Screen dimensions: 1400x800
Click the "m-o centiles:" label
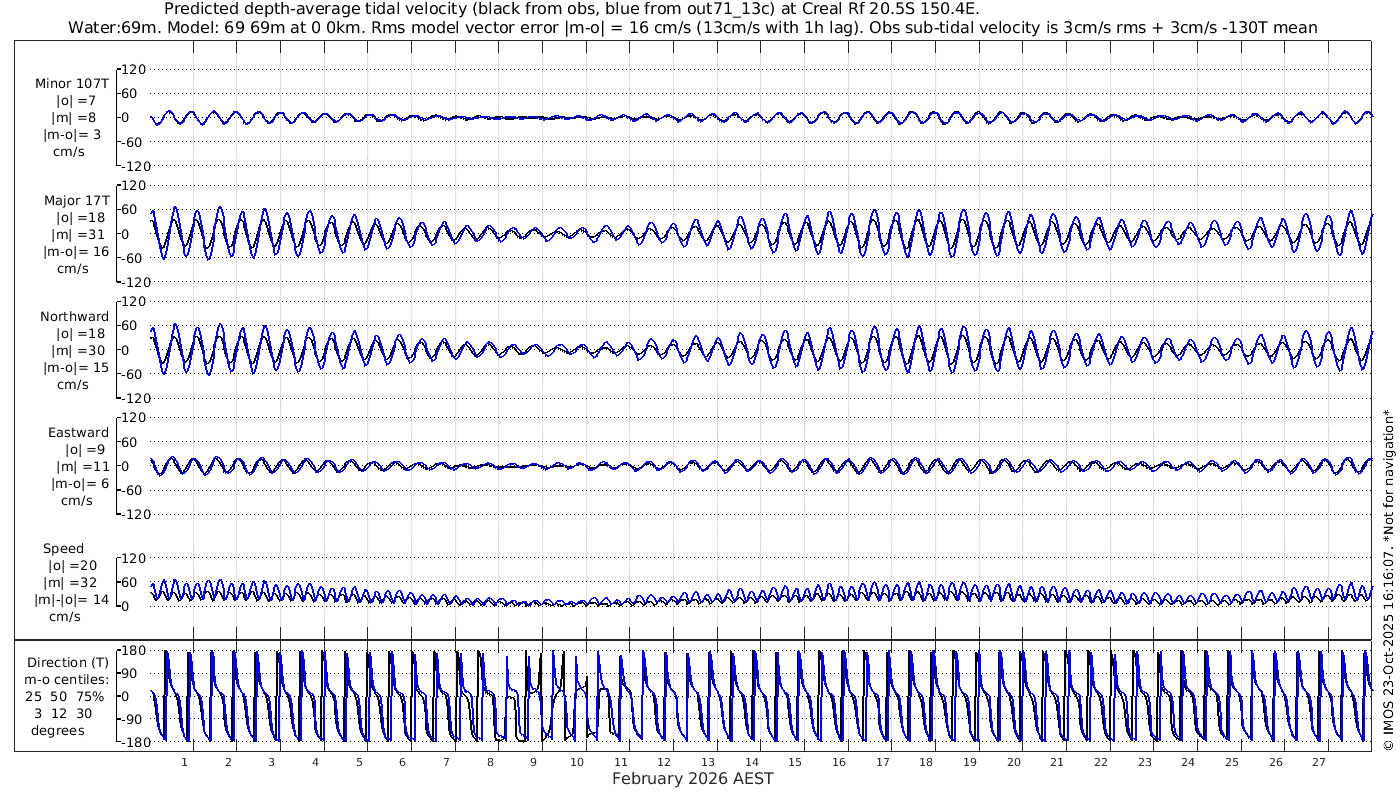[67, 679]
